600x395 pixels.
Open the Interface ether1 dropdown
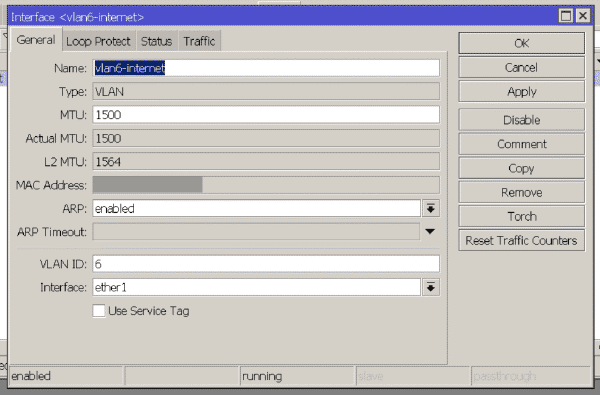(x=431, y=287)
